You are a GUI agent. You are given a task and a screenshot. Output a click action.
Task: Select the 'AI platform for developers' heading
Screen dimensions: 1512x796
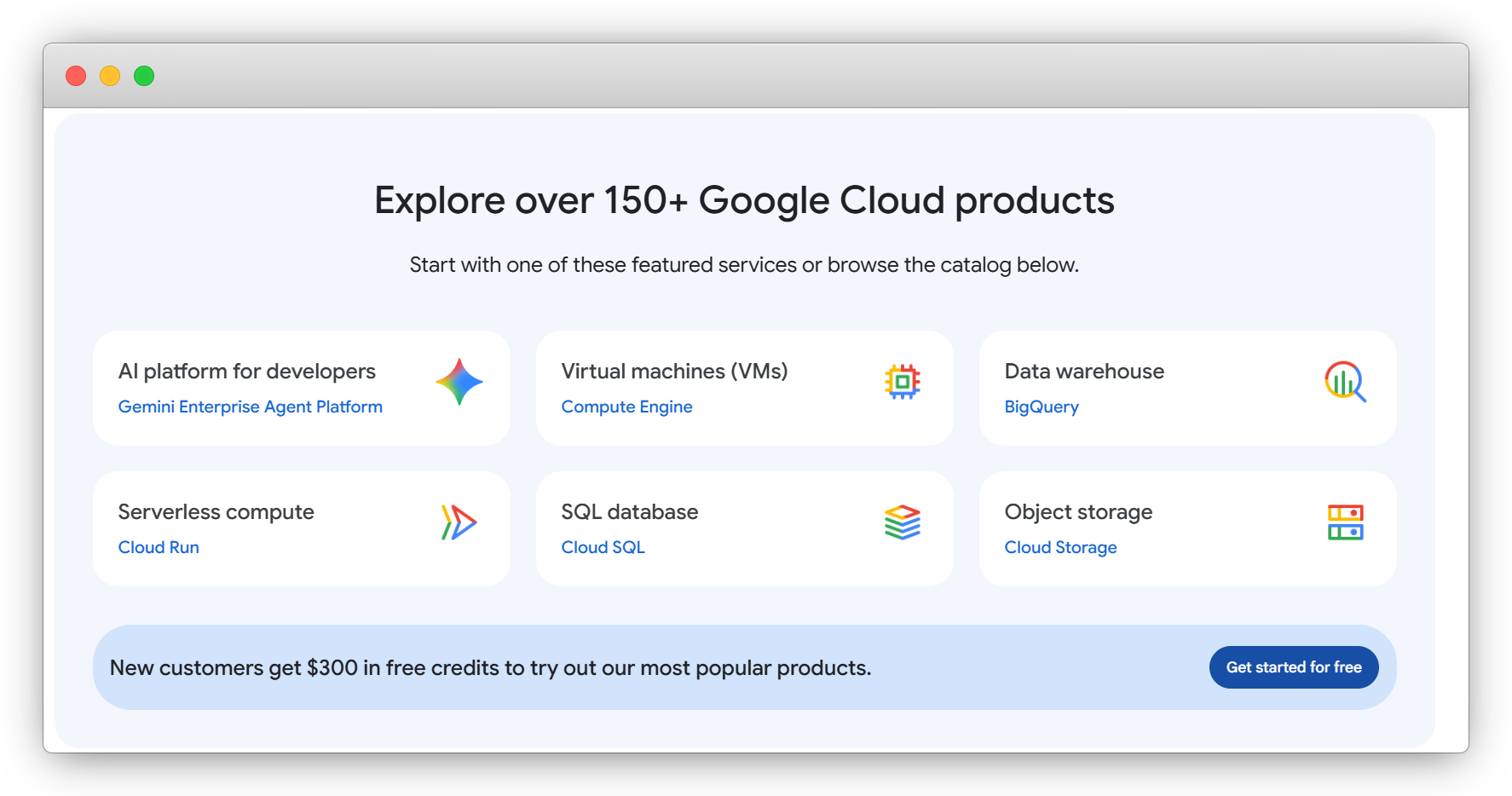[x=247, y=372]
